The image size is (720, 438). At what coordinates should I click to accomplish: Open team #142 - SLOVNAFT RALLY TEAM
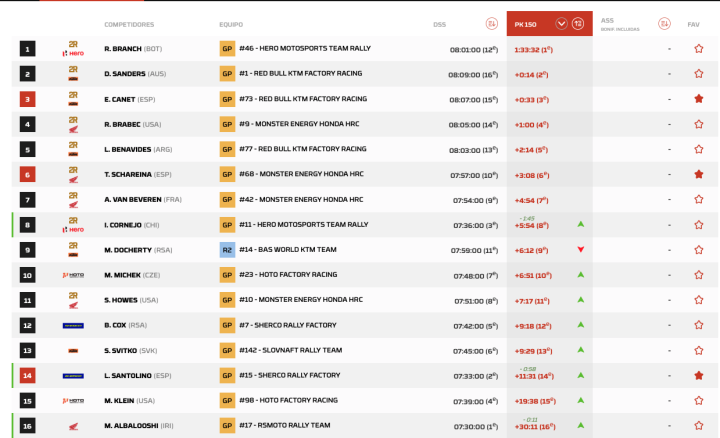291,350
